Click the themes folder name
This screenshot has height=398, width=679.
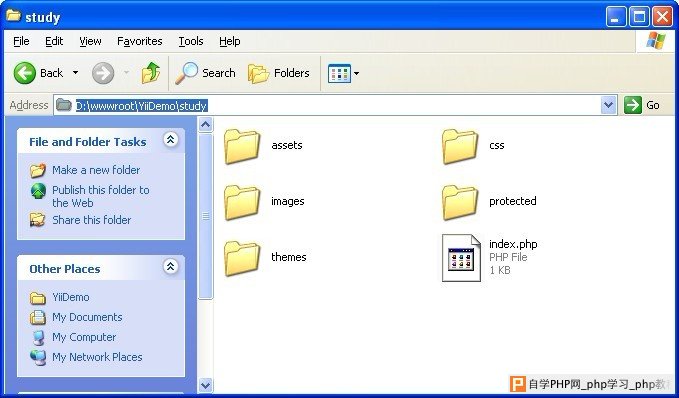[288, 257]
